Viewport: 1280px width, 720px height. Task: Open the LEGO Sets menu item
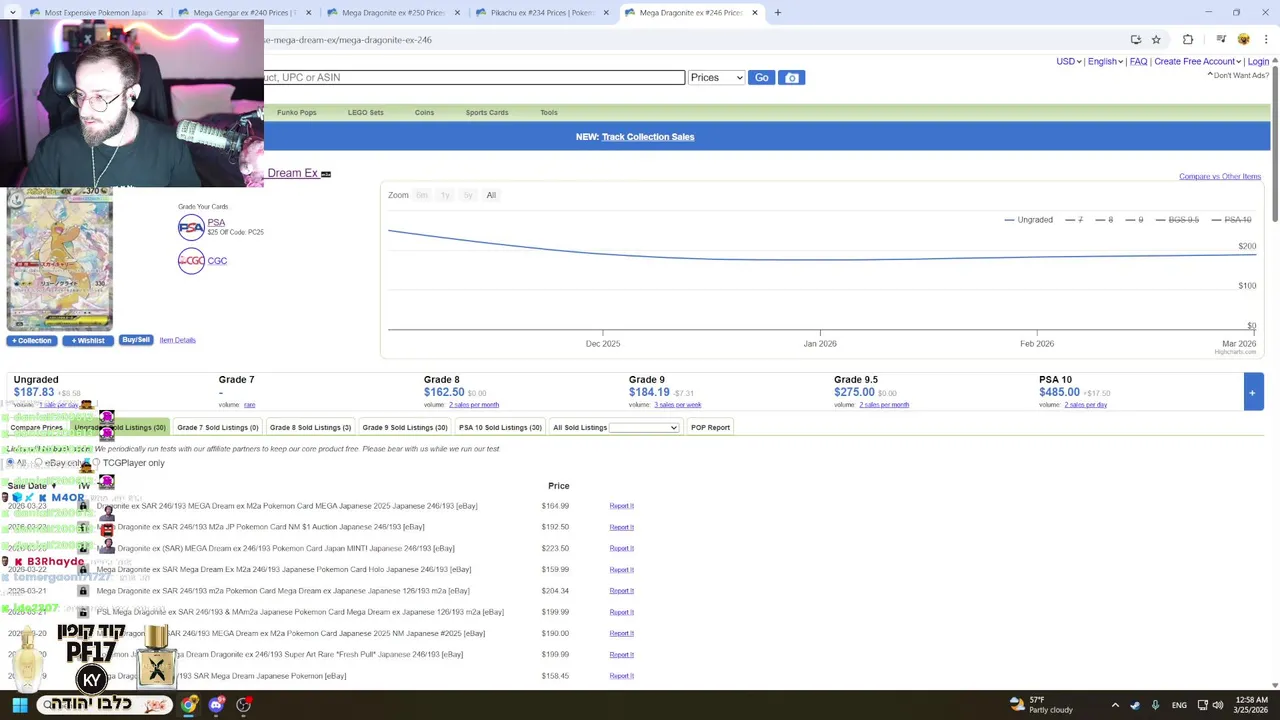[365, 112]
